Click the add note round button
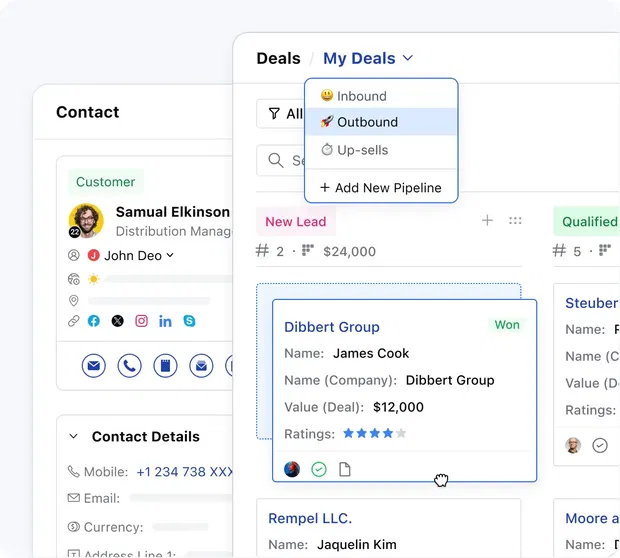 [x=165, y=366]
